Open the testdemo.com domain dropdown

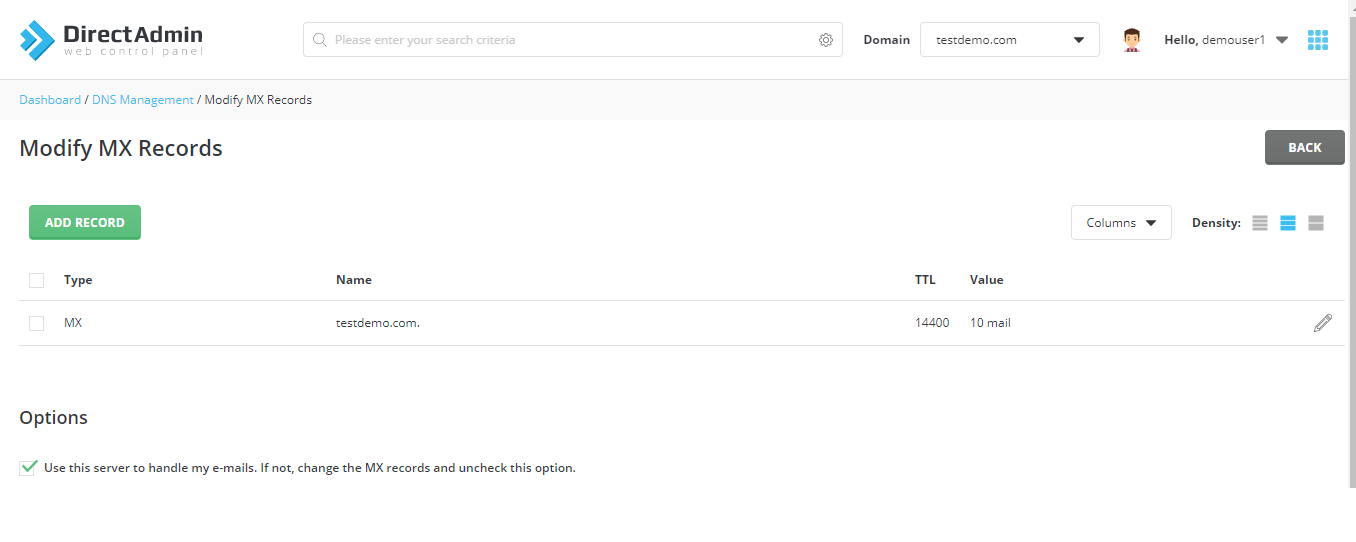click(x=1010, y=40)
